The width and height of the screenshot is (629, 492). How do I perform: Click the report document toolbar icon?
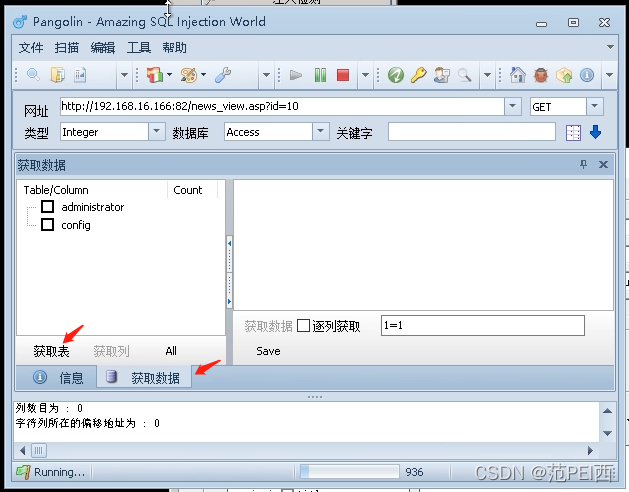click(x=80, y=75)
